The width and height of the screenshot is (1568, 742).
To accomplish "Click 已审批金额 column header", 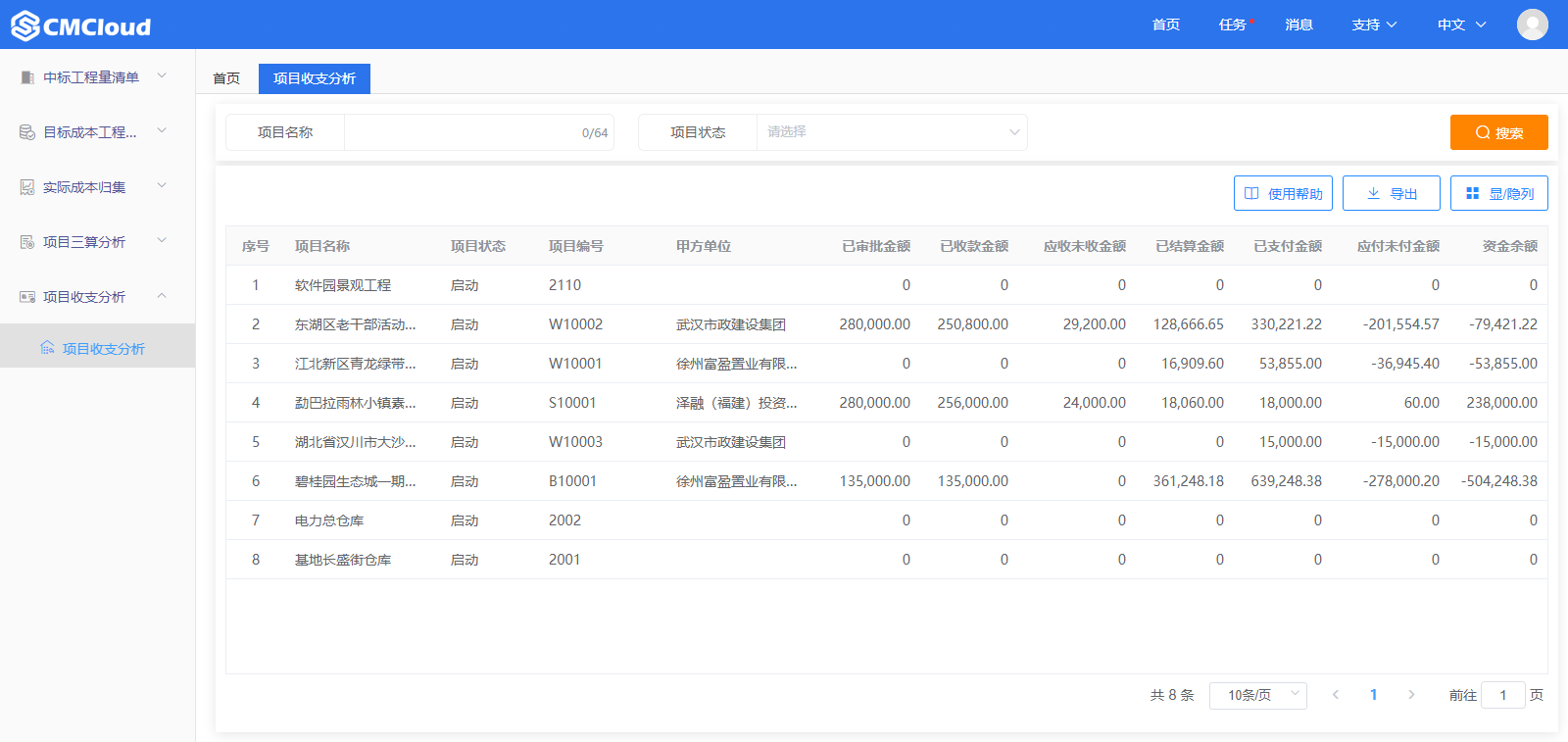I will (876, 246).
